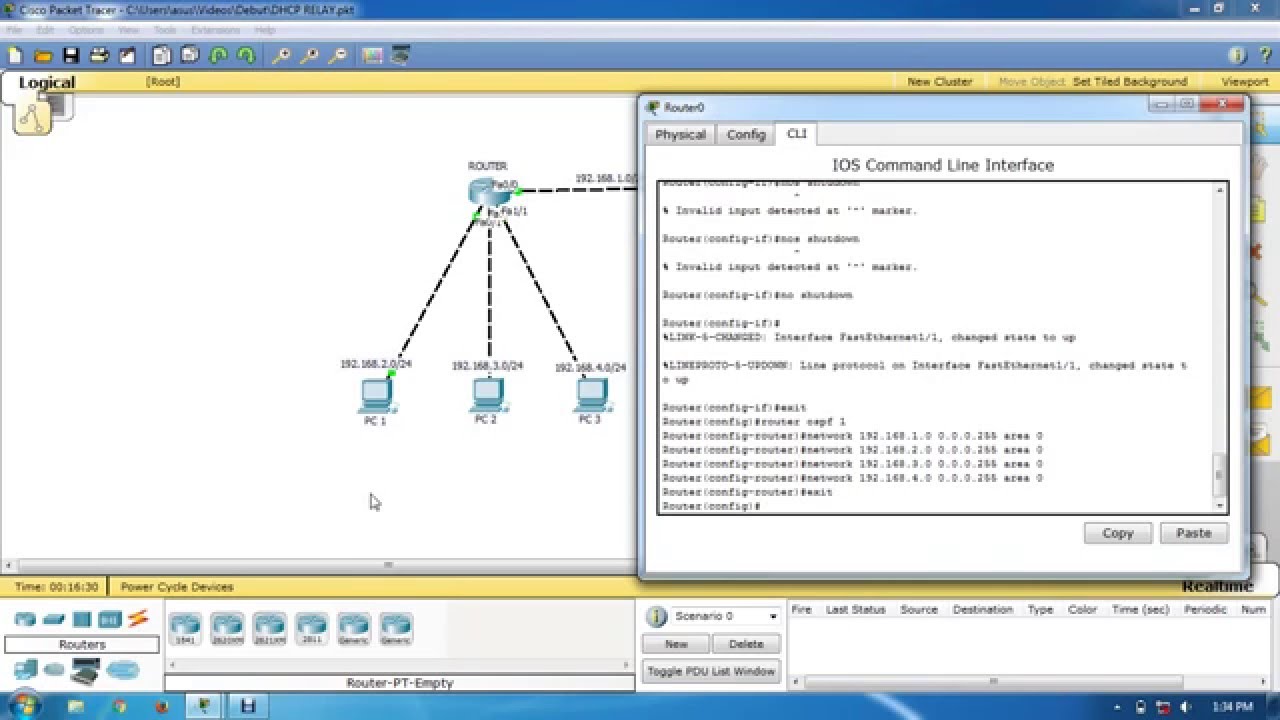Open the View menu
Image resolution: width=1280 pixels, height=720 pixels.
click(128, 30)
